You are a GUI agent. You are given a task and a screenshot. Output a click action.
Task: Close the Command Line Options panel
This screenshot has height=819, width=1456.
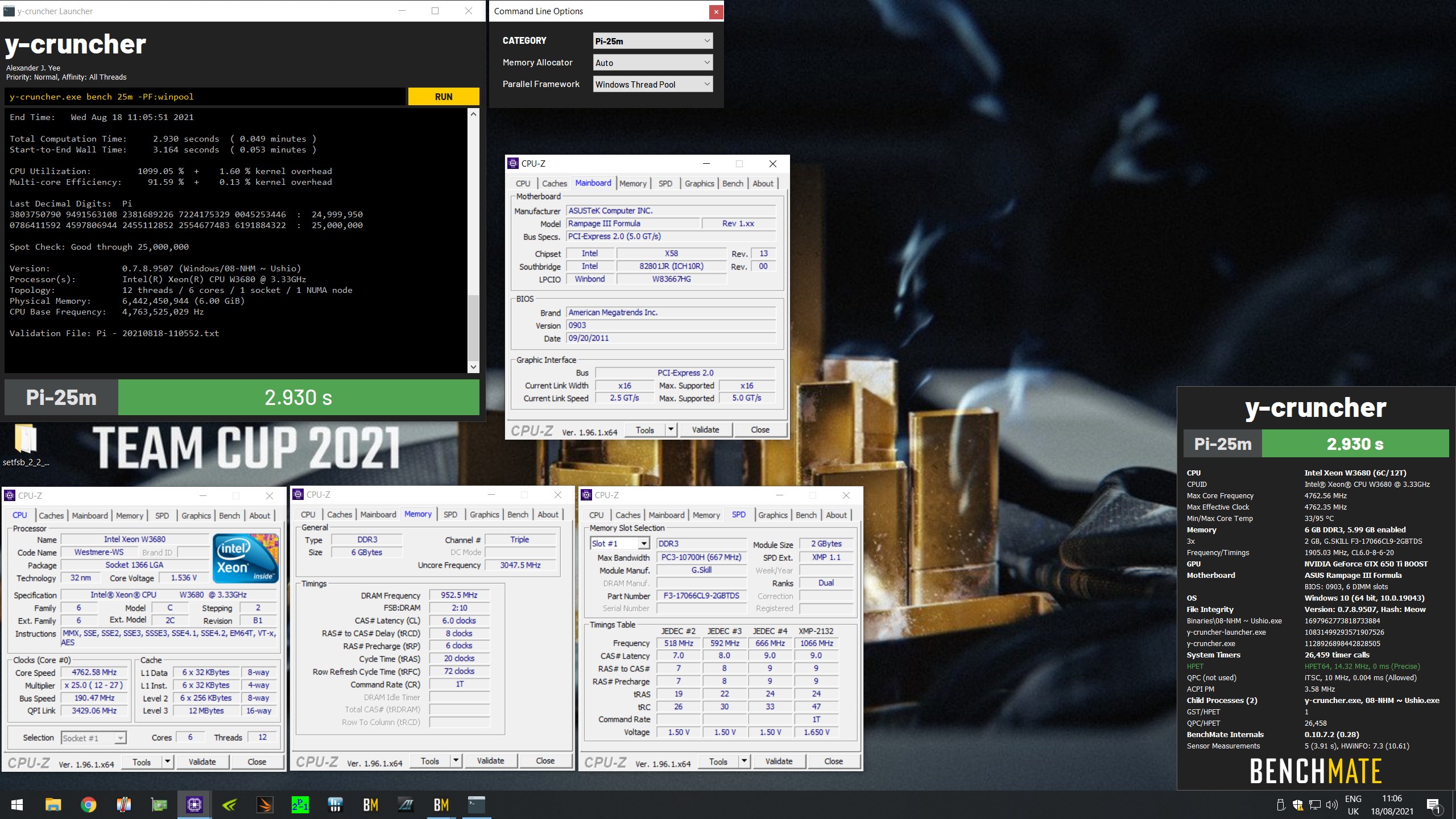pyautogui.click(x=716, y=11)
